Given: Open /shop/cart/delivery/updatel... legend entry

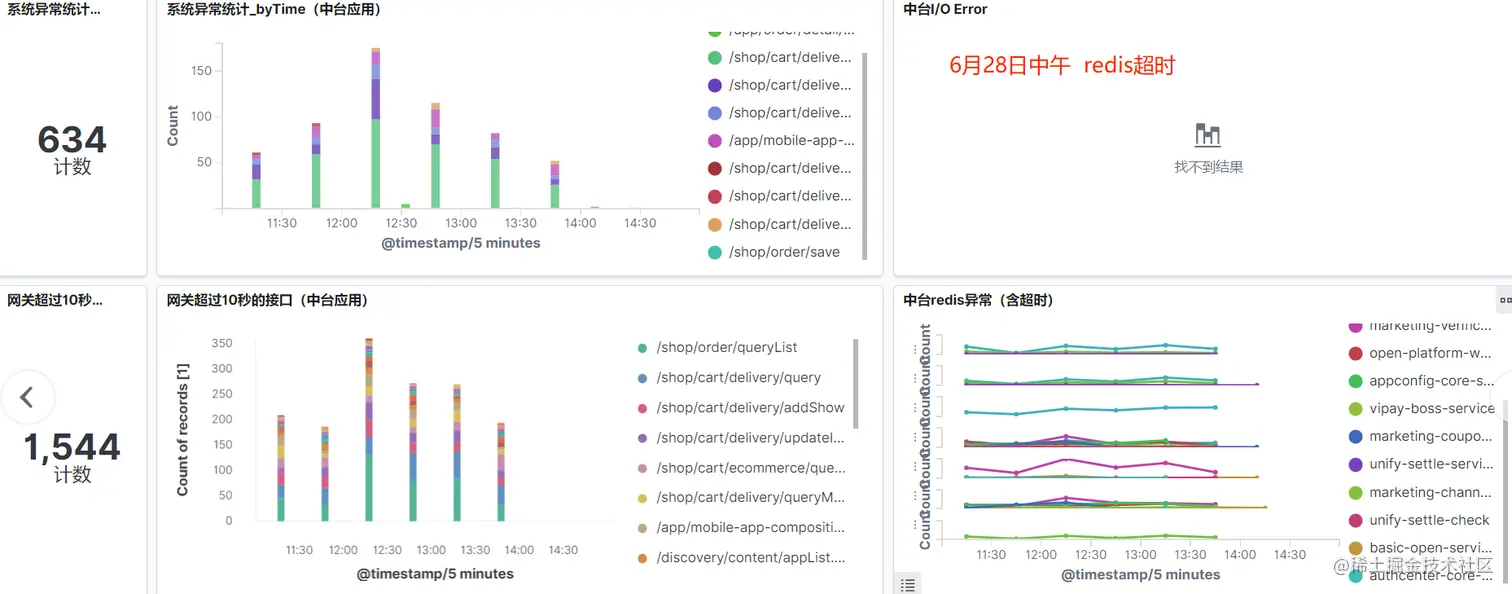Looking at the screenshot, I should pos(750,437).
